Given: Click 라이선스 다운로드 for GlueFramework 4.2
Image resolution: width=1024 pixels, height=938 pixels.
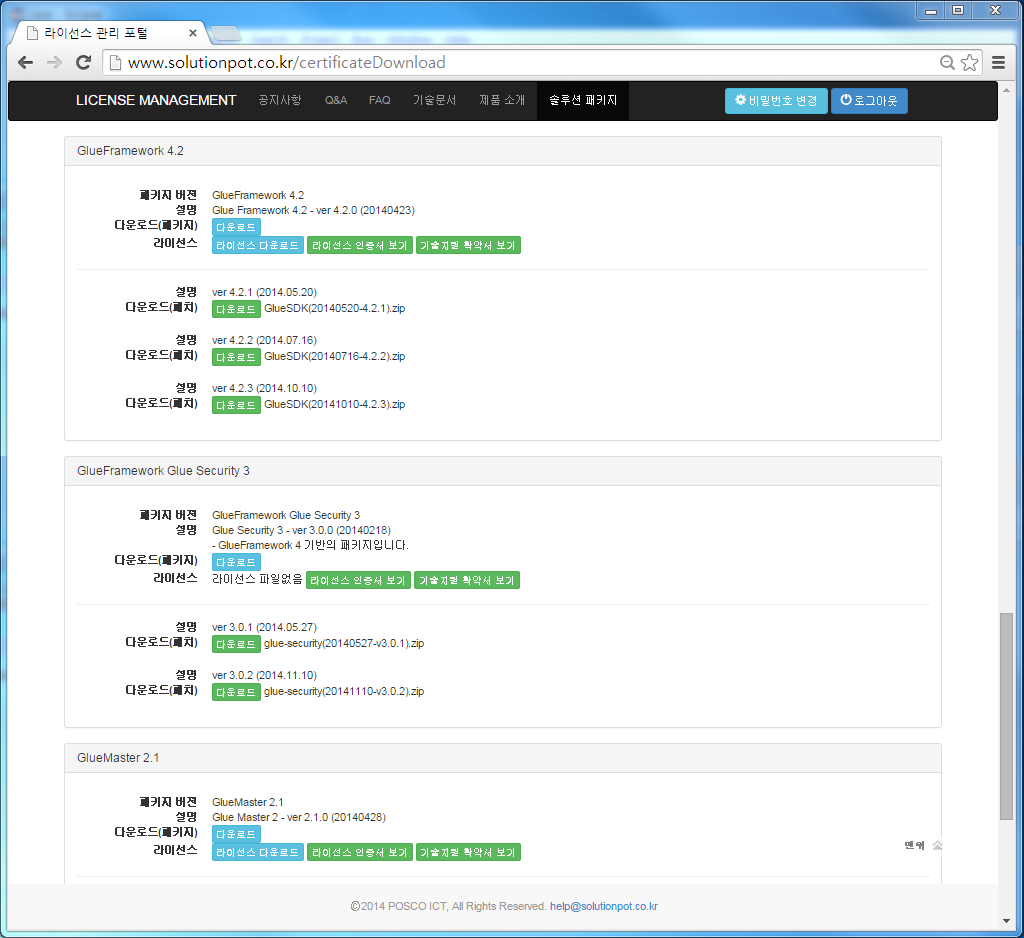Looking at the screenshot, I should (257, 246).
